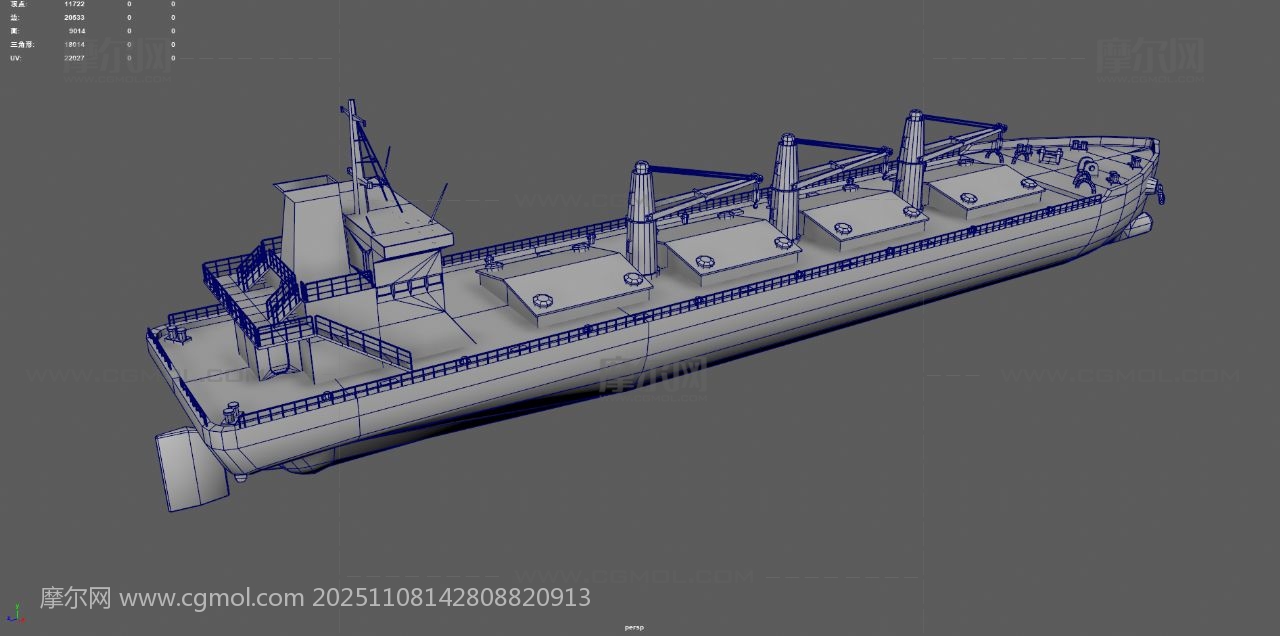1280x636 pixels.
Task: Open the www.cgmol.com watermark link
Action: tap(211, 598)
